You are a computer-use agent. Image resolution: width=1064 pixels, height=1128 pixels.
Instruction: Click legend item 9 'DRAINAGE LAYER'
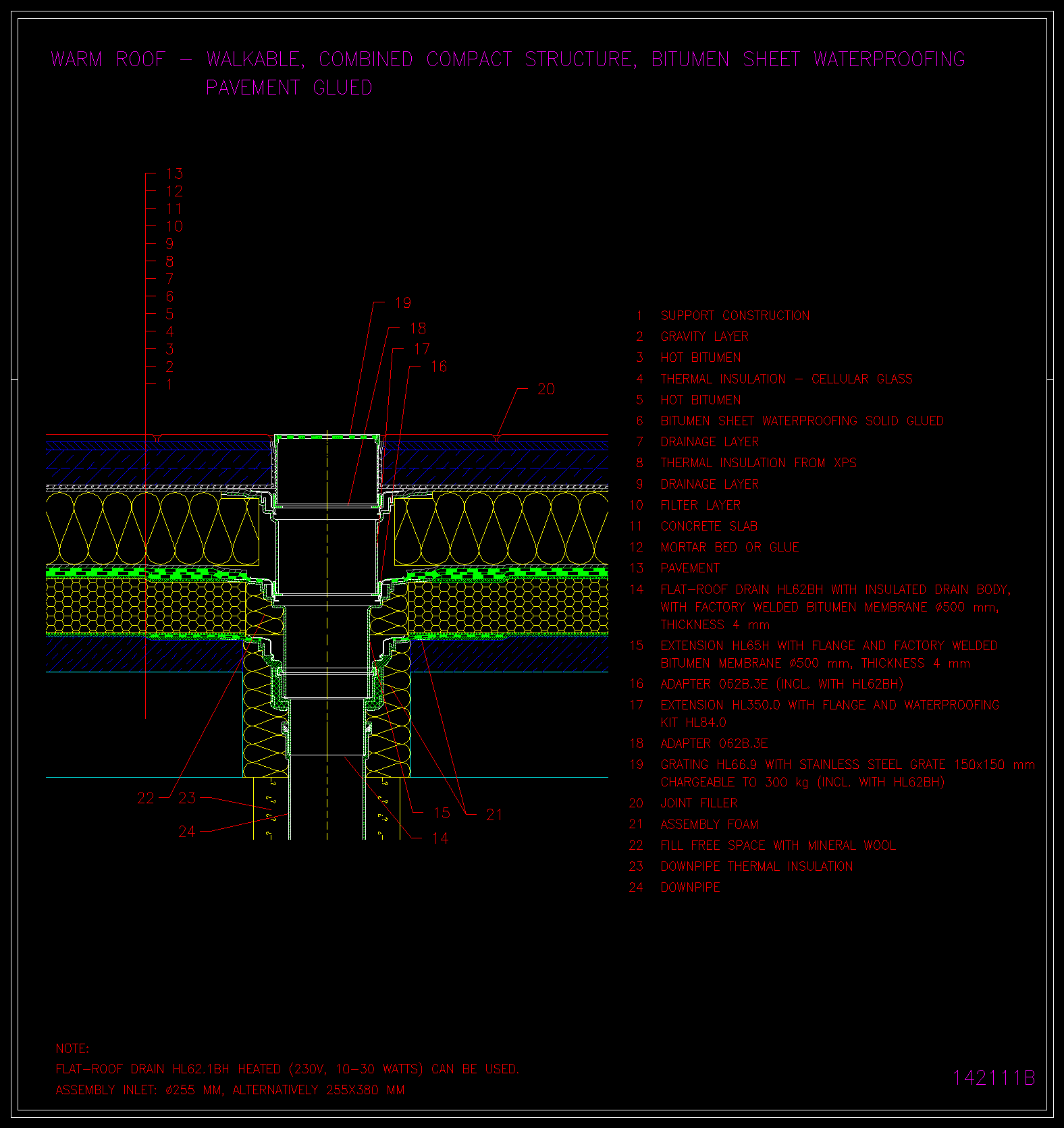pos(710,484)
